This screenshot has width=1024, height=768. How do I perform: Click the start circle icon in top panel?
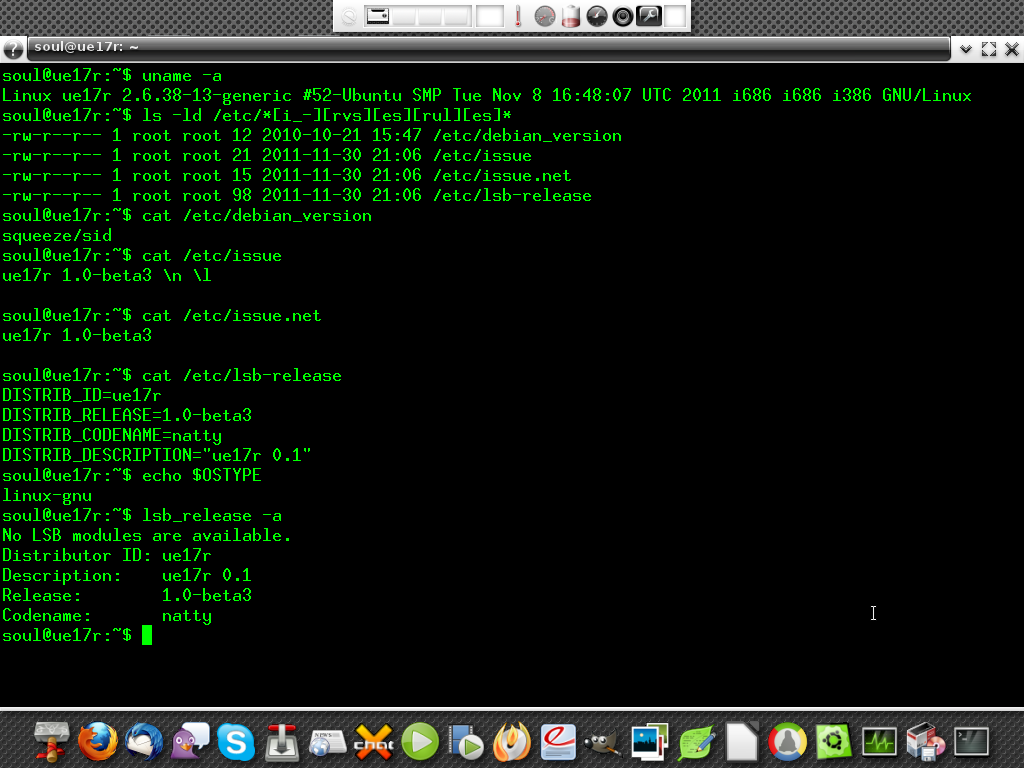coord(349,16)
